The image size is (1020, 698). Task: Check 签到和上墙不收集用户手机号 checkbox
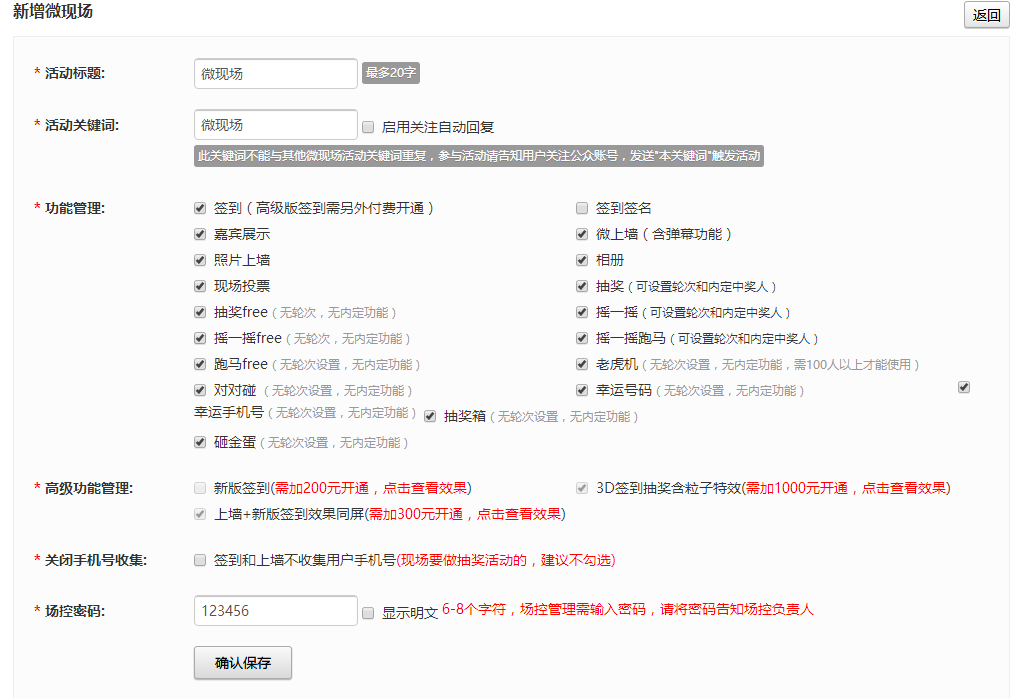click(x=200, y=560)
